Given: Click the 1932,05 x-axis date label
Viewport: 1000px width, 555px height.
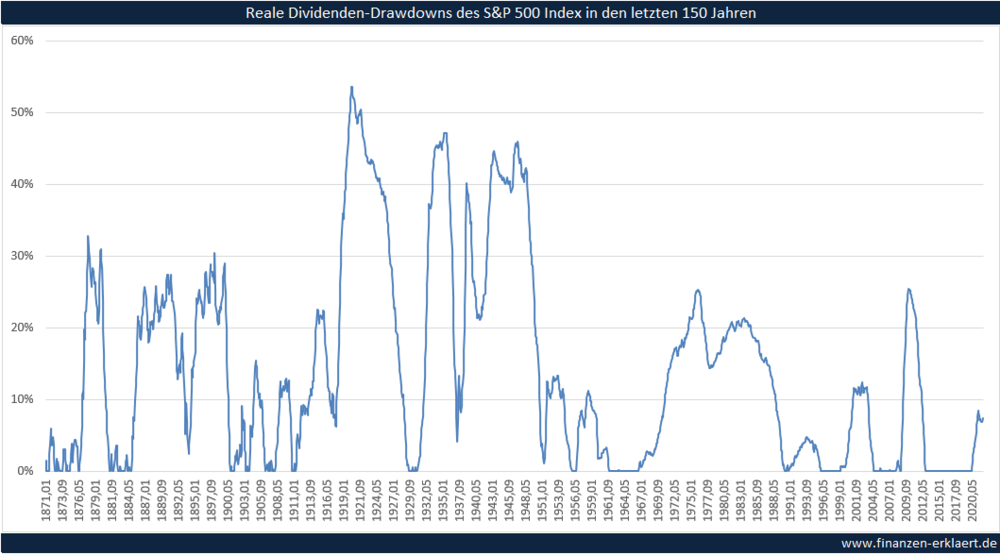Looking at the screenshot, I should [427, 500].
